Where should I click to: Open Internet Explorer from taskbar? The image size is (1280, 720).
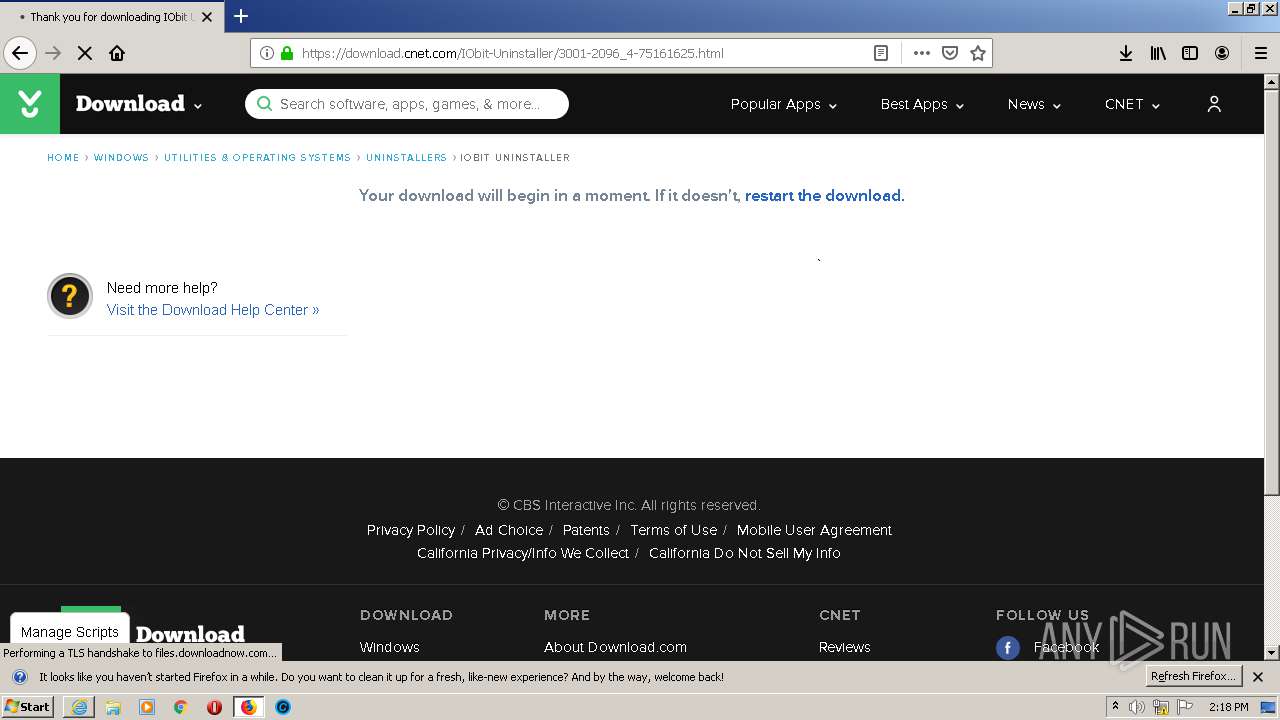(x=79, y=707)
